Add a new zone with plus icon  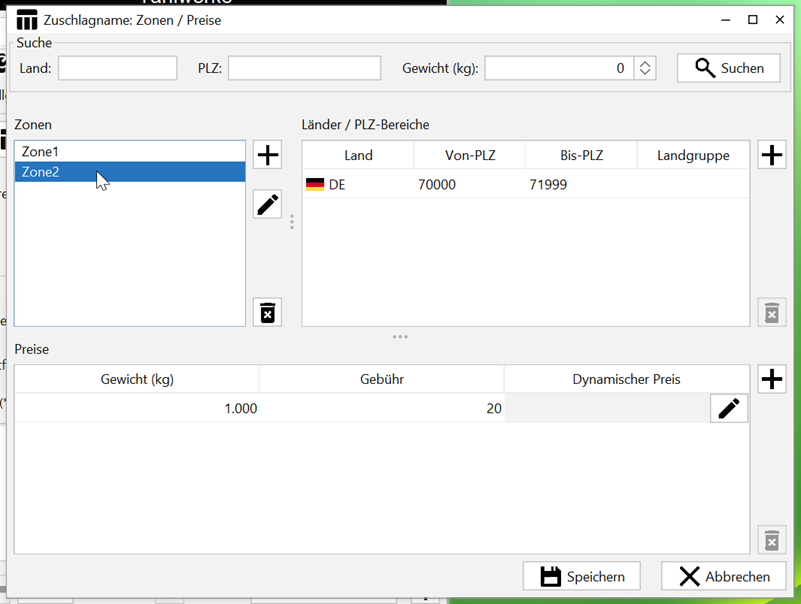tap(268, 155)
